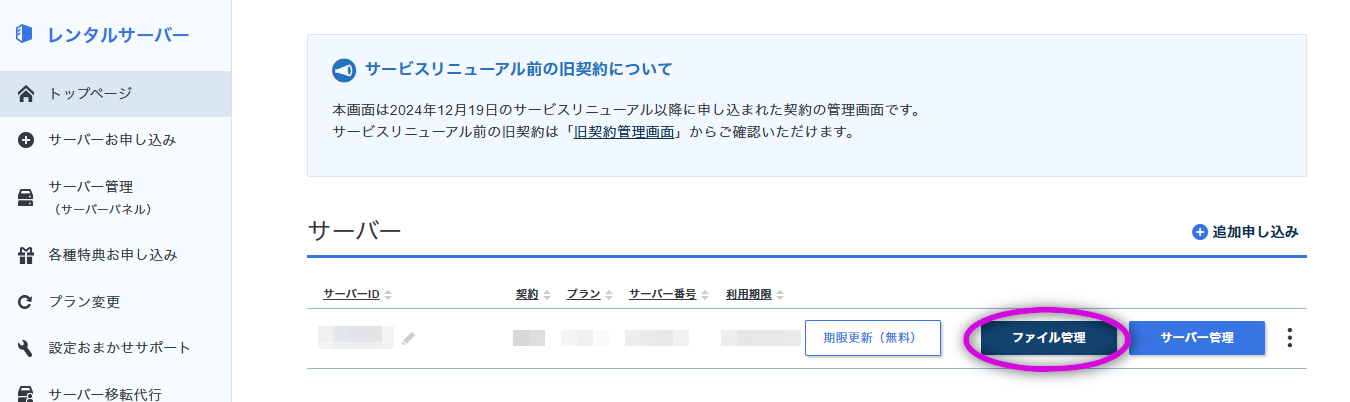Click the plus icon for サーバーお申し込み
The width and height of the screenshot is (1350, 402).
[x=27, y=140]
